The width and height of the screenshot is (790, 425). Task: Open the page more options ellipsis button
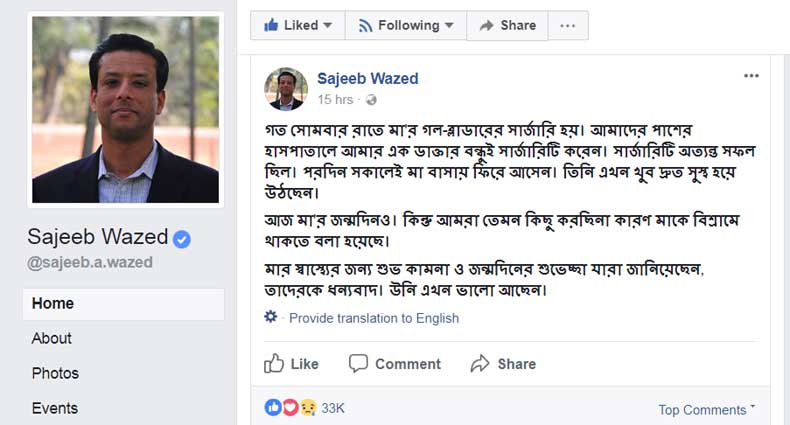pos(568,25)
